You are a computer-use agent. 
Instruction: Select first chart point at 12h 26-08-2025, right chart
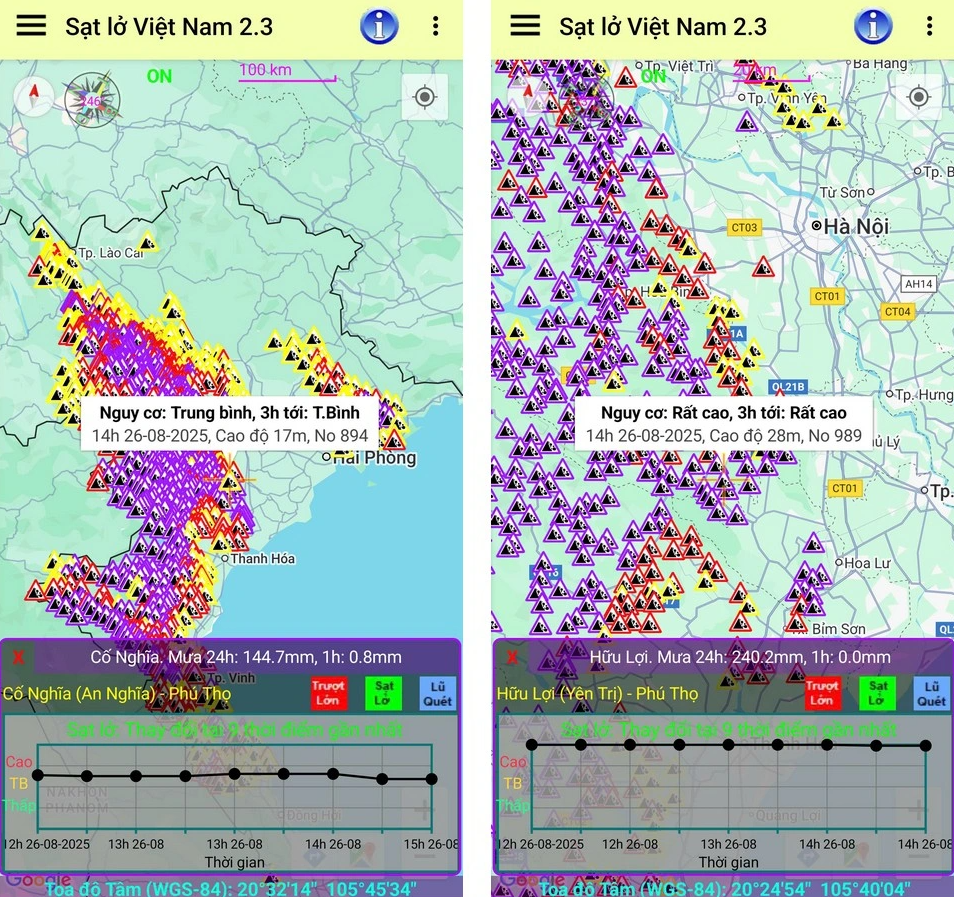532,744
